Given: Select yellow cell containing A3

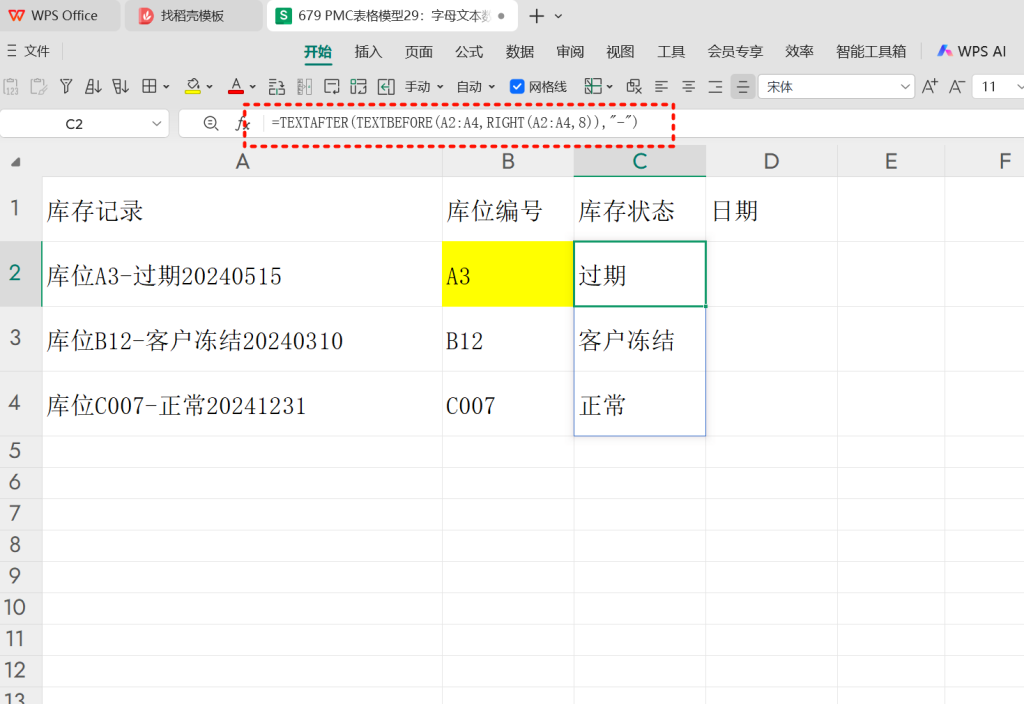Looking at the screenshot, I should [x=507, y=274].
